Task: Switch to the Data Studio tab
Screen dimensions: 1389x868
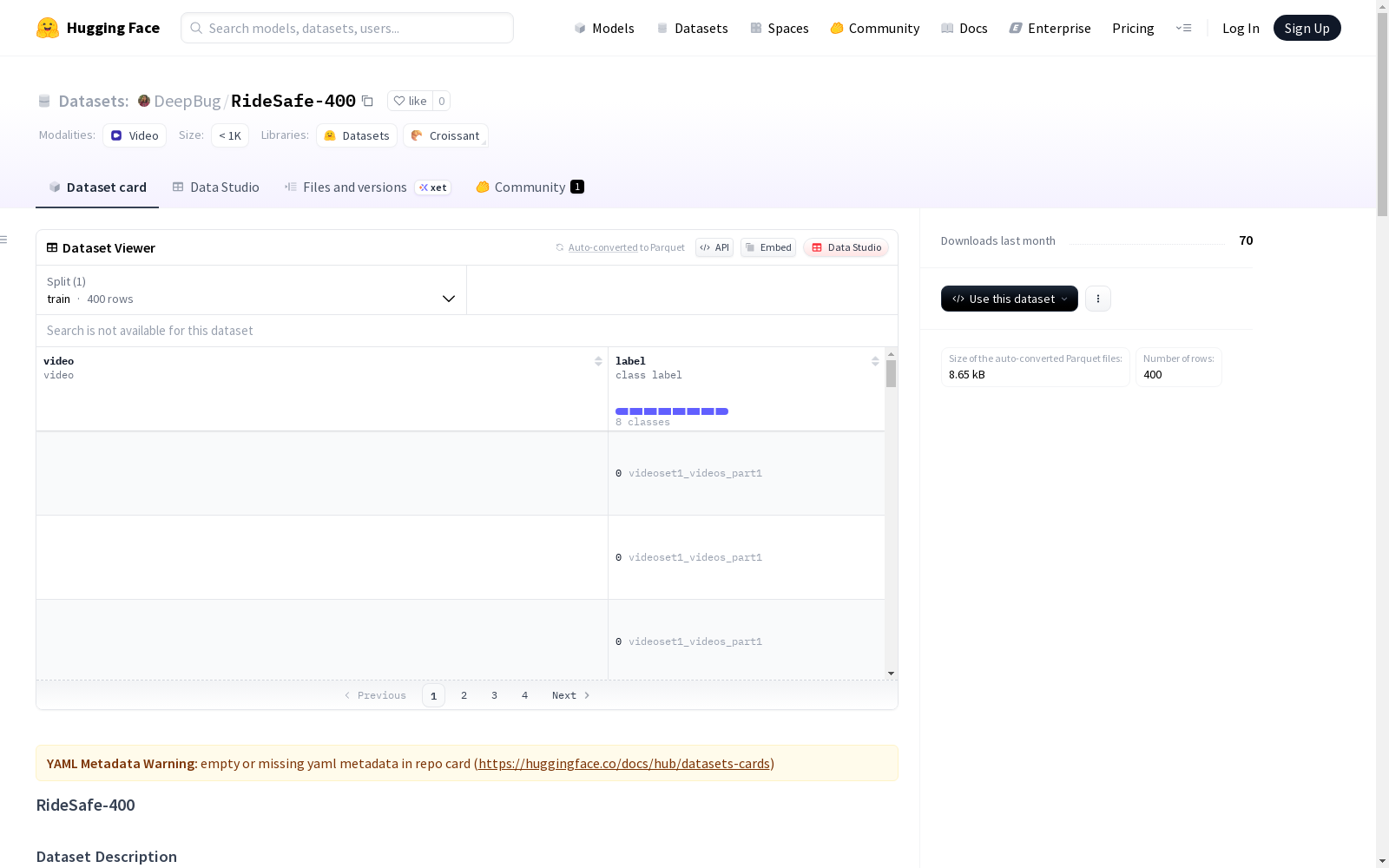Action: (x=215, y=187)
